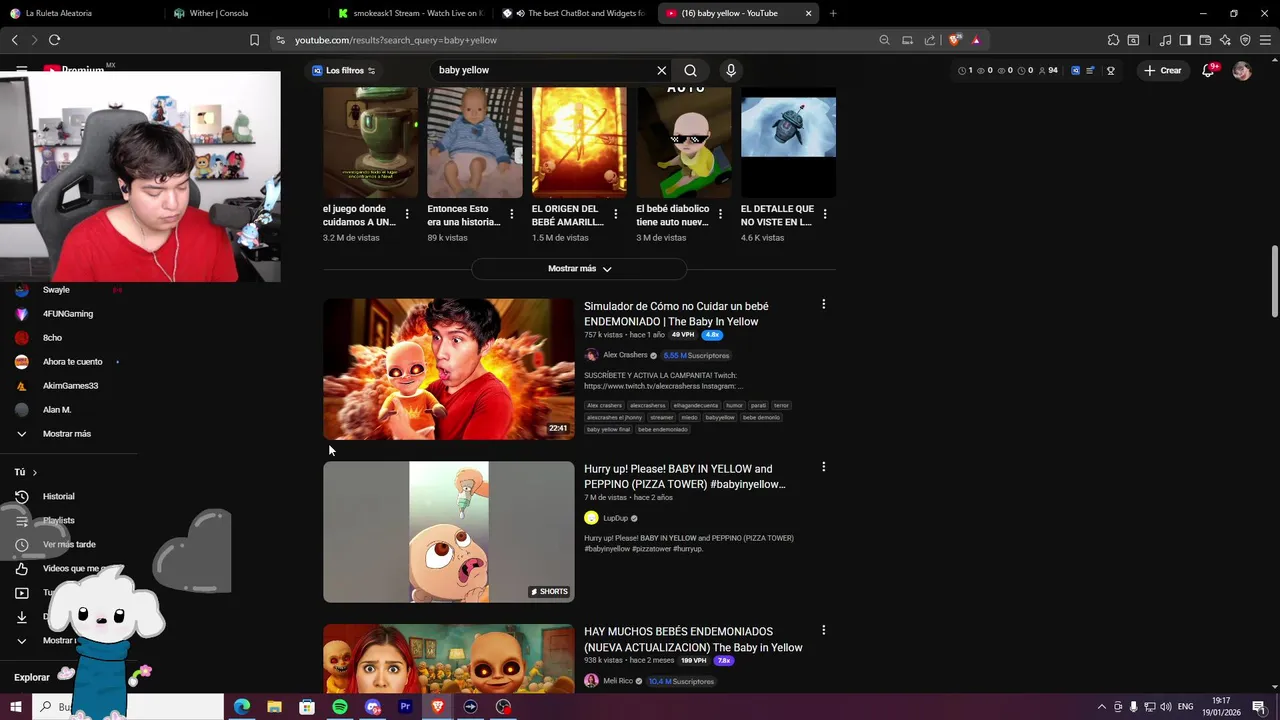Viewport: 1280px width, 720px height.
Task: Open the browser extensions puzzle icon
Action: pyautogui.click(x=1113, y=40)
